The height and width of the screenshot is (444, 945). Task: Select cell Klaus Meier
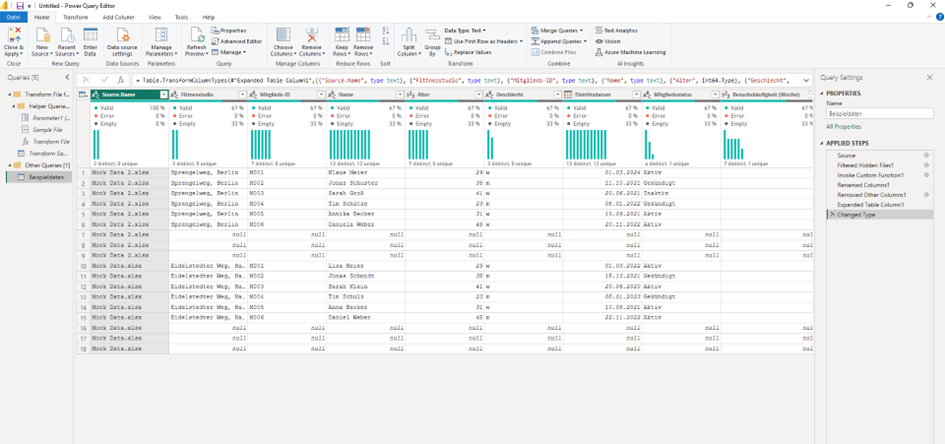365,172
